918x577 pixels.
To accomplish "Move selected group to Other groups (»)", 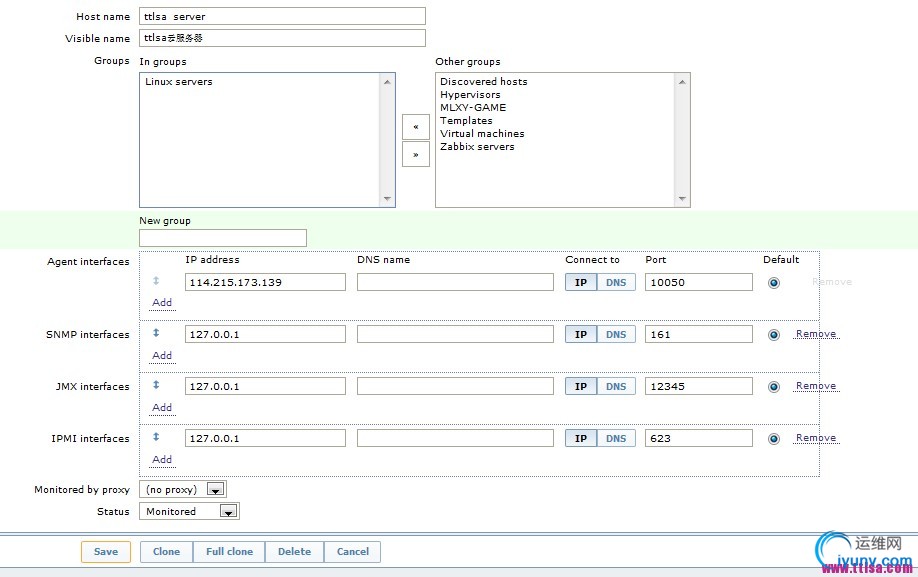I will (x=416, y=154).
